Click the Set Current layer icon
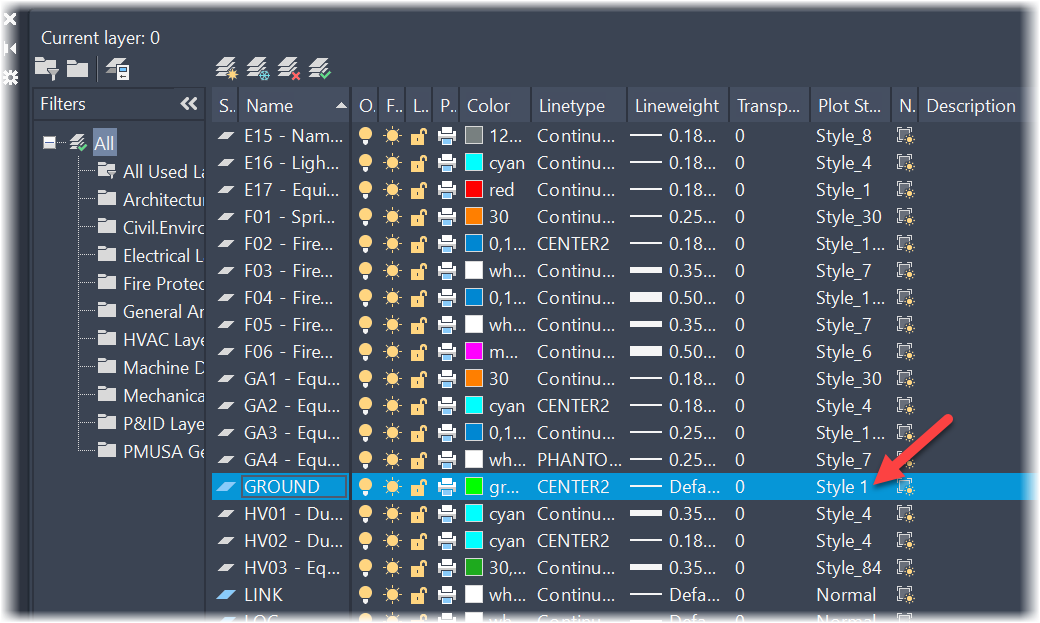The width and height of the screenshot is (1040, 623). pyautogui.click(x=320, y=68)
